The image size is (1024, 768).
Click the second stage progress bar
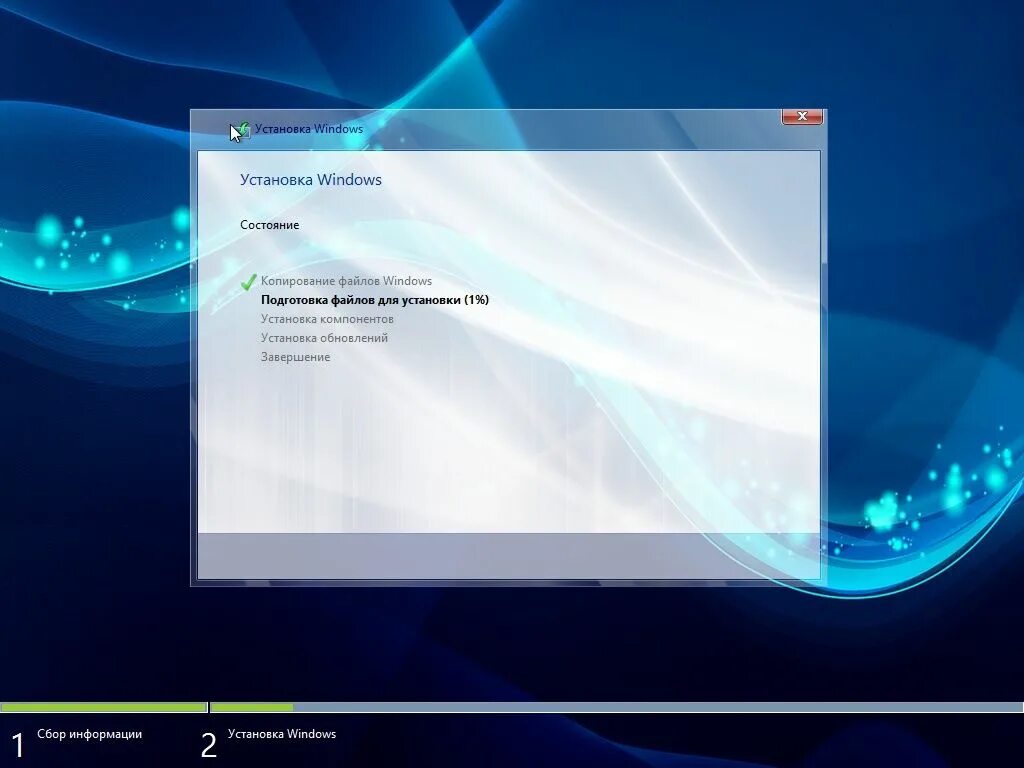616,707
